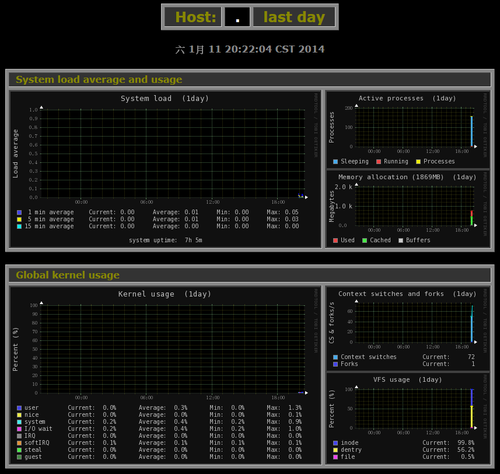The height and width of the screenshot is (474, 500).
Task: Open the Context switches and forks graph
Action: 408,328
